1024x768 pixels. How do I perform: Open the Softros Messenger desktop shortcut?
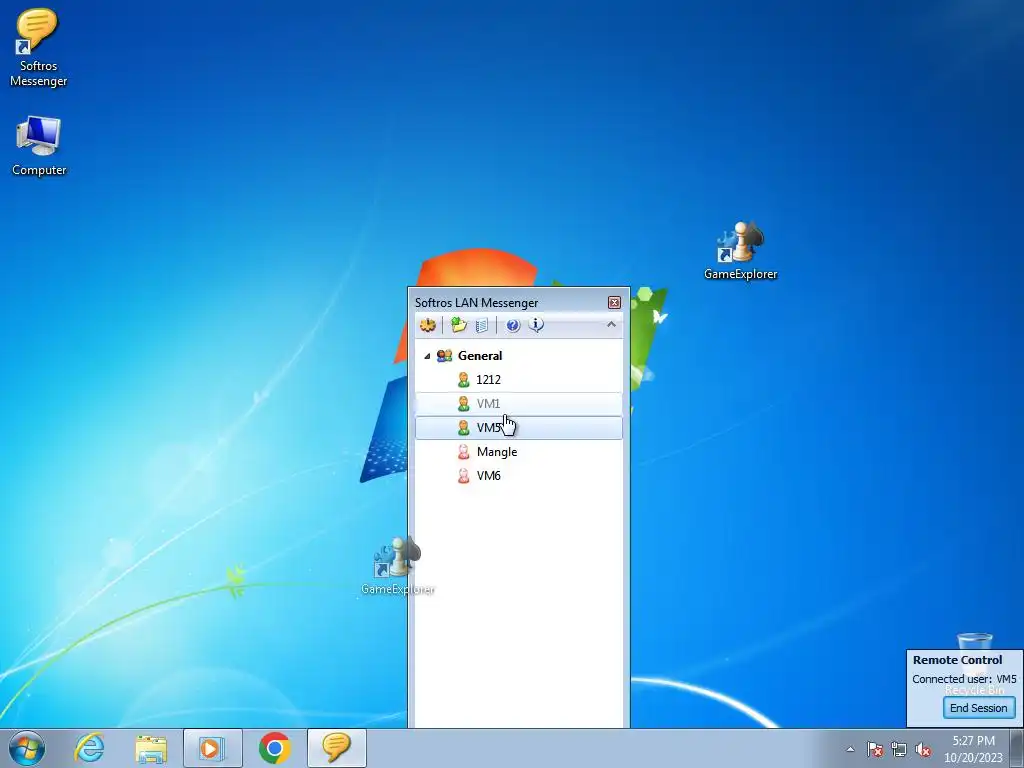tap(39, 47)
